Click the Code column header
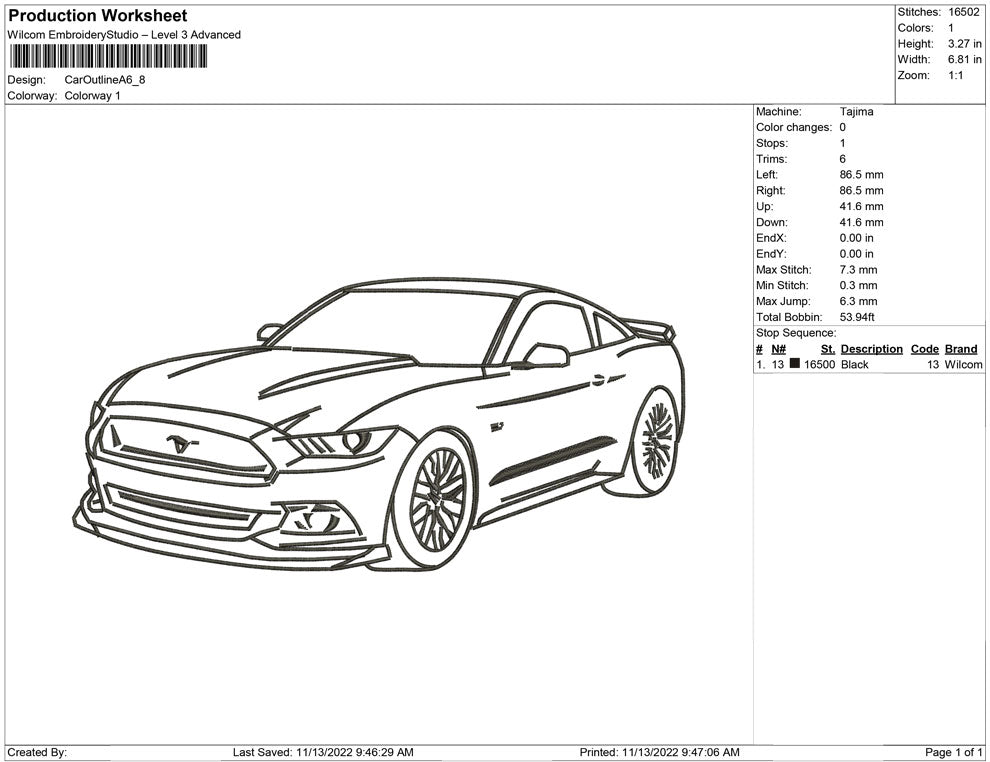 point(924,349)
